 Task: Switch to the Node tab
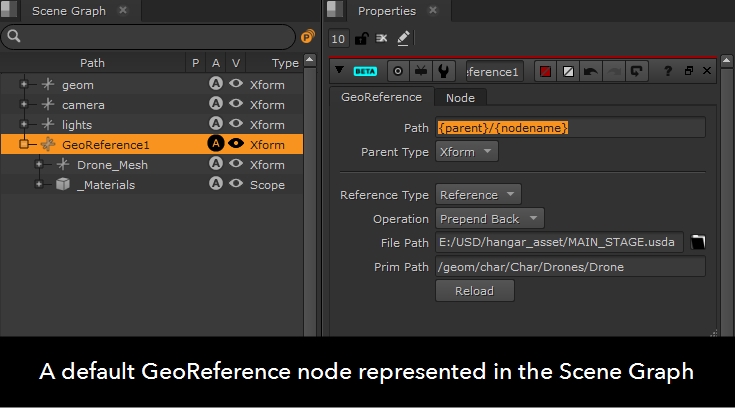point(460,97)
